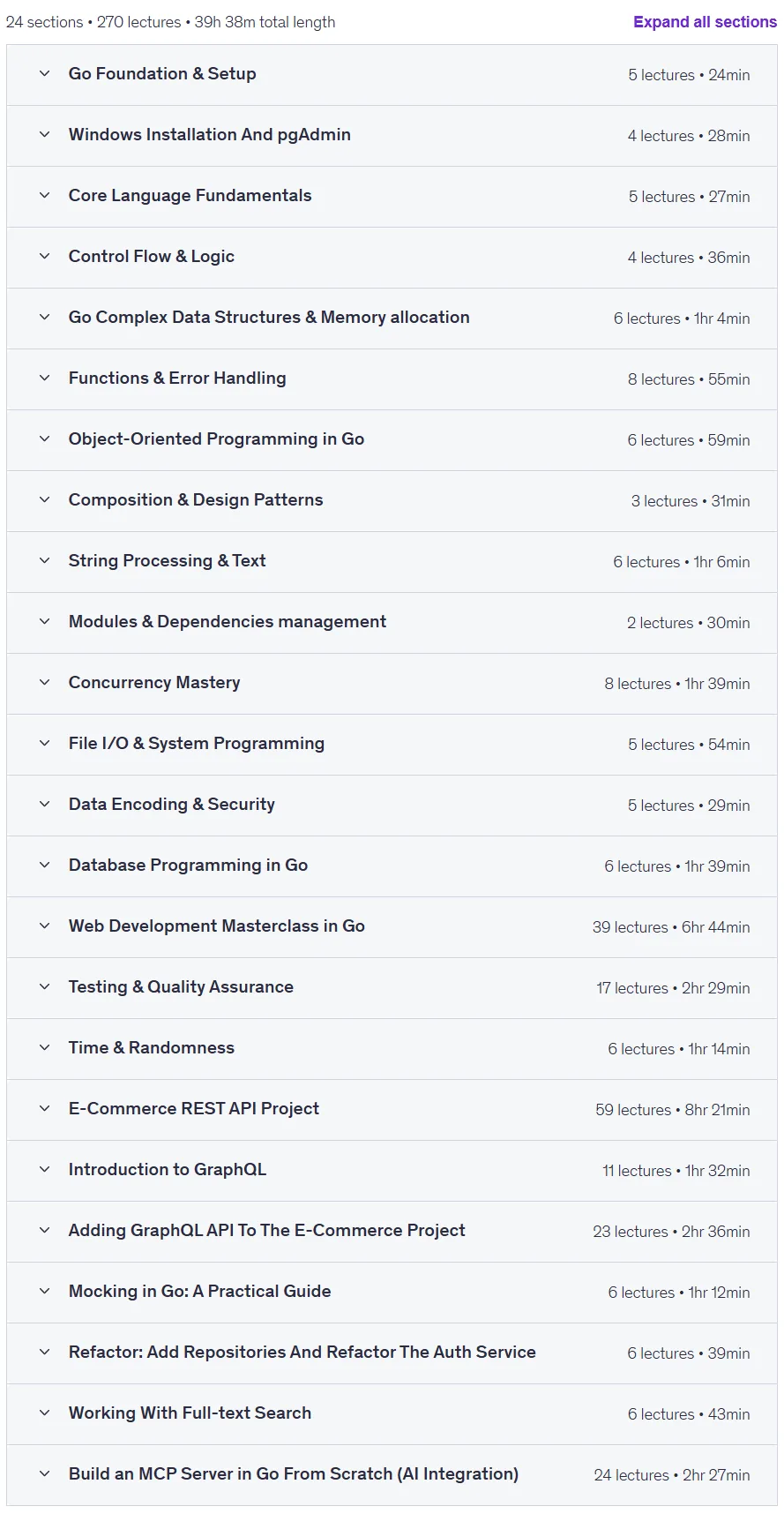The width and height of the screenshot is (784, 1514).
Task: Open the E-Commerce REST API Project section
Action: pyautogui.click(x=392, y=1110)
